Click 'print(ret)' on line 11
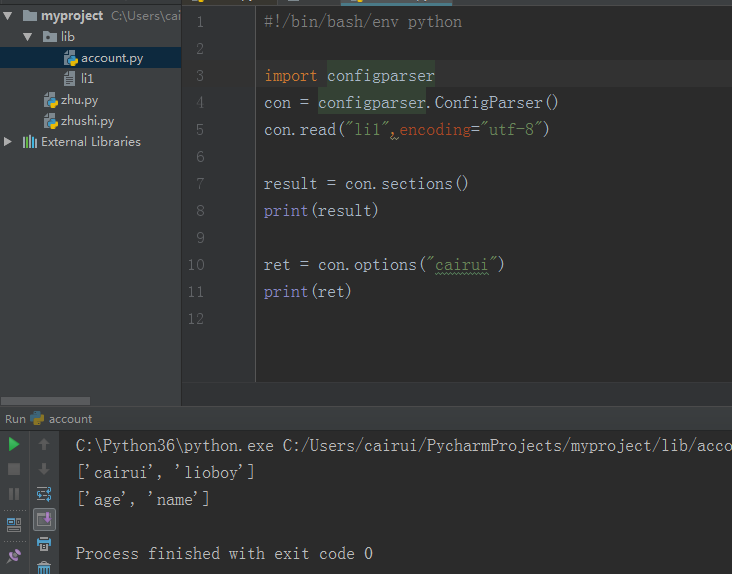The image size is (732, 574). pyautogui.click(x=307, y=292)
